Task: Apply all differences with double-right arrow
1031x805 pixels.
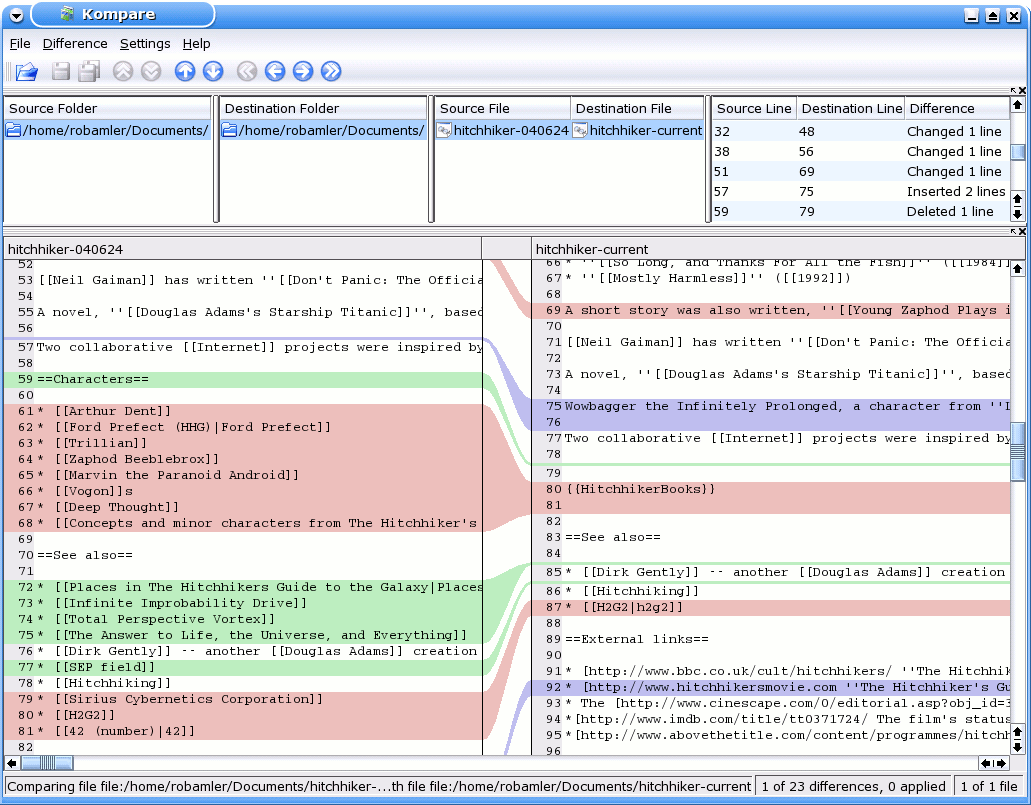Action: coord(331,71)
